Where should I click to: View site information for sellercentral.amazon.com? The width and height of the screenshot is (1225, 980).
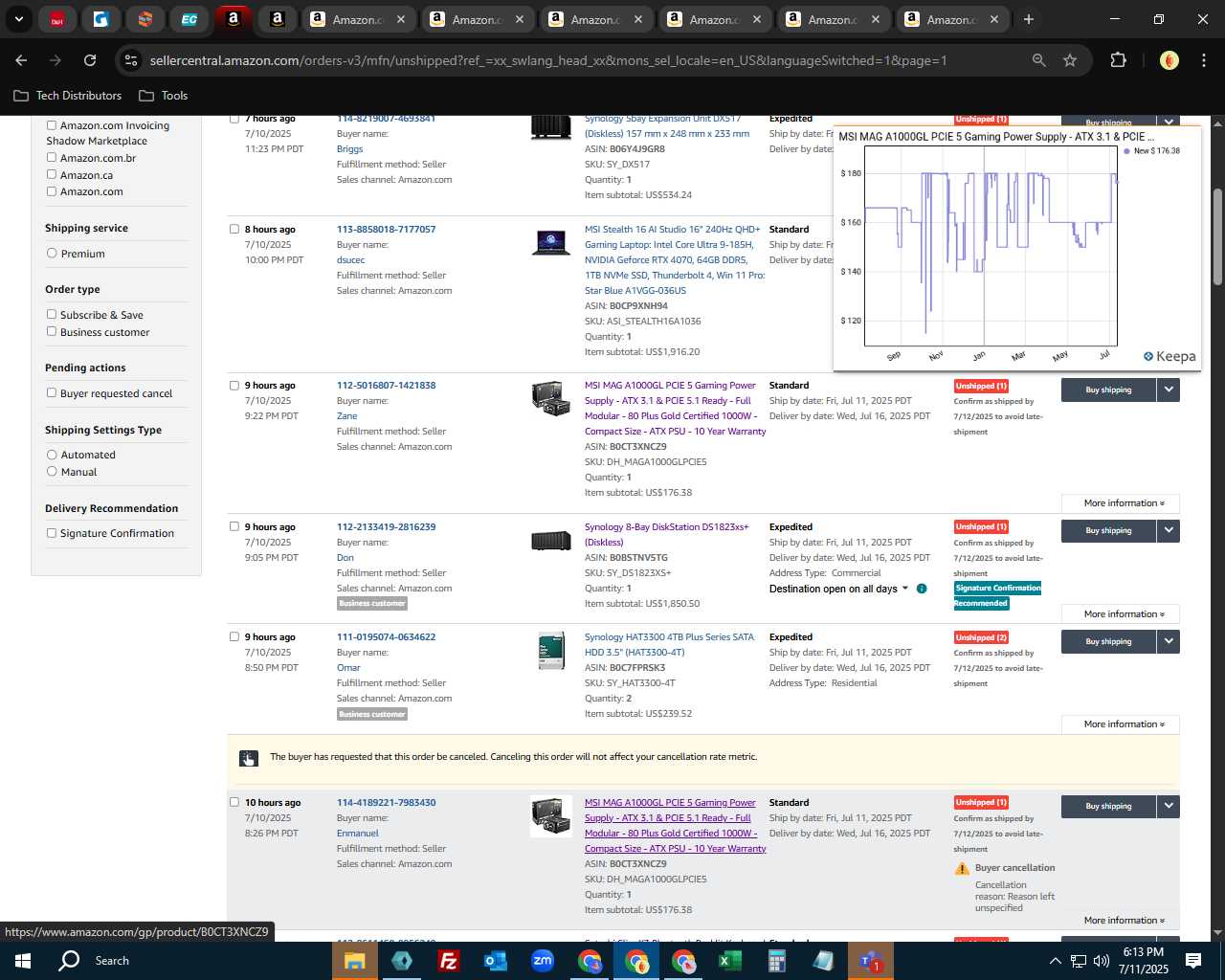tap(131, 60)
